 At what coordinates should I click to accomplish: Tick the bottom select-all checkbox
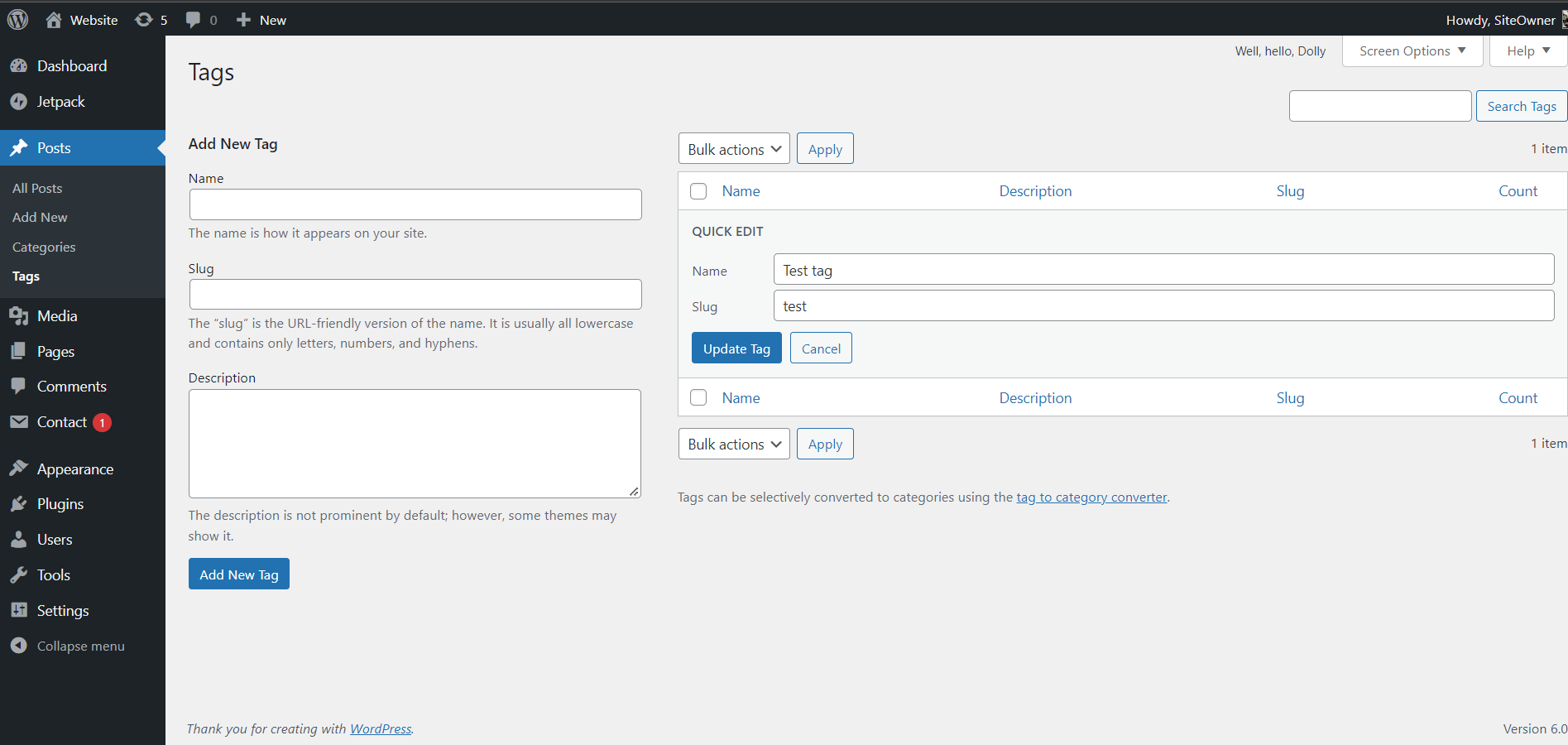pyautogui.click(x=698, y=397)
